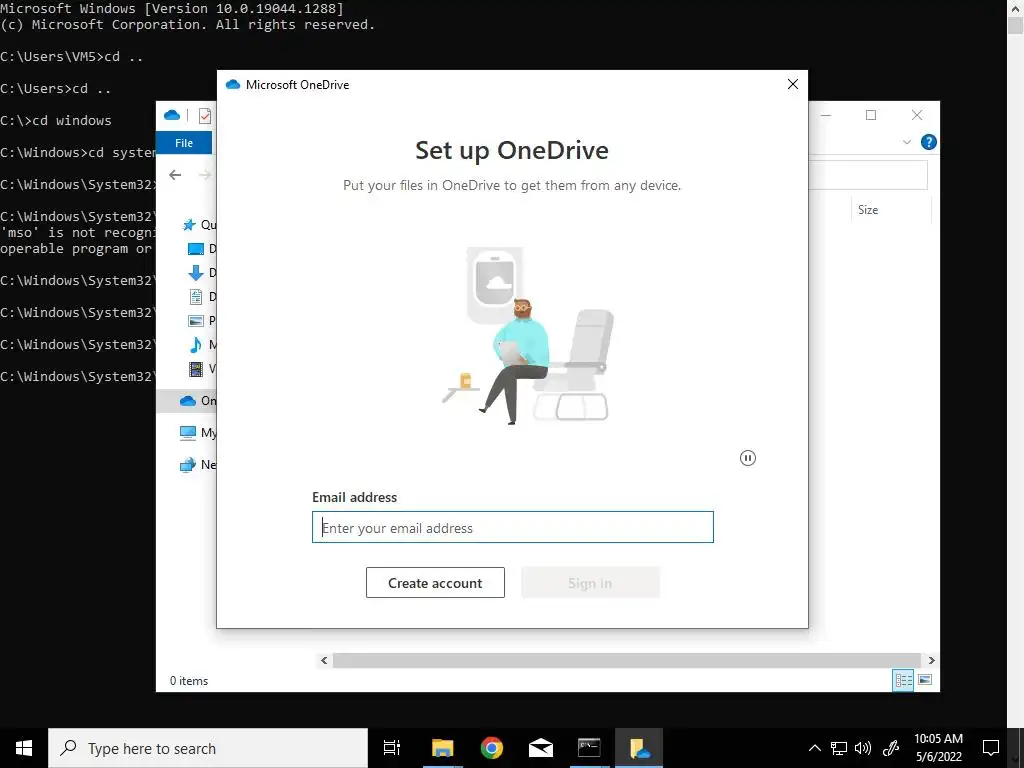
Task: Select the Videos filmstrip icon in sidebar
Action: click(x=196, y=369)
